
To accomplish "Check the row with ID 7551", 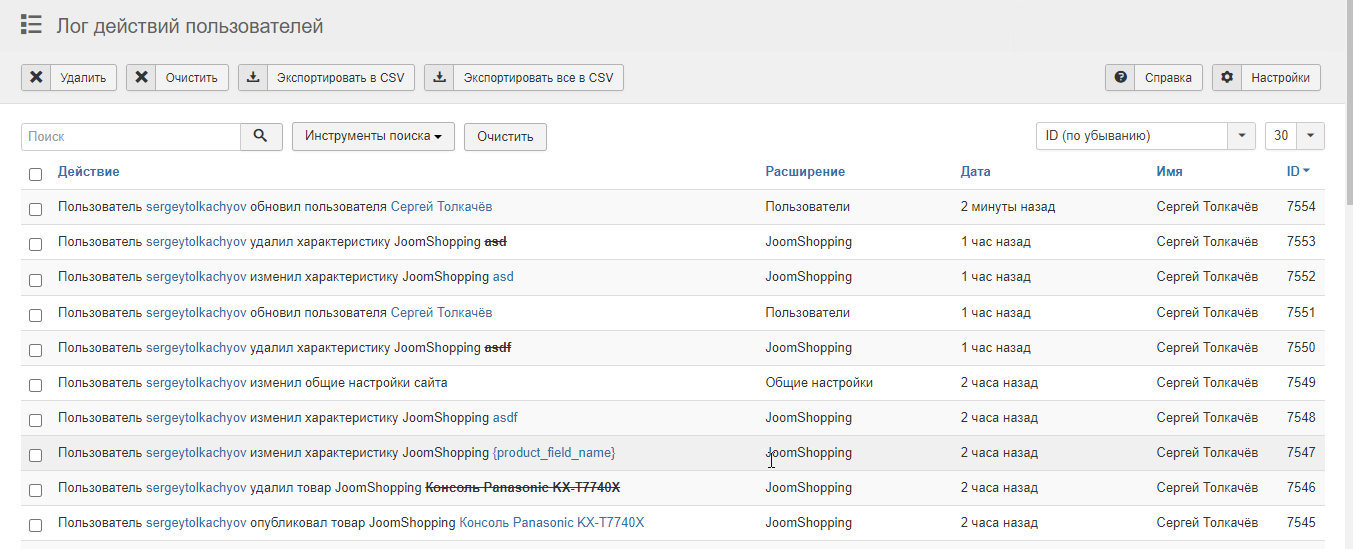I will click(x=35, y=315).
